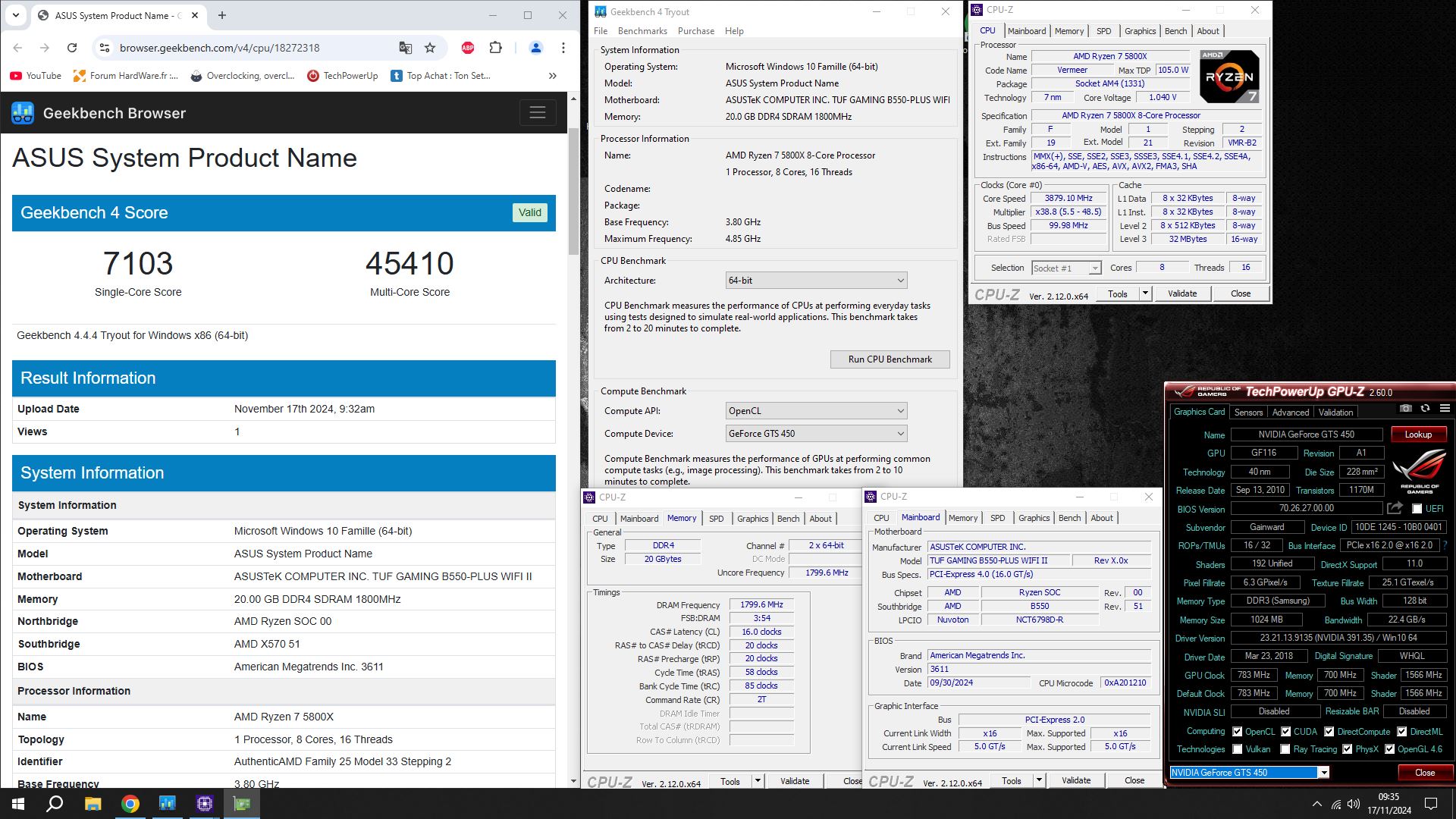Open the Chrome extensions puzzle icon
This screenshot has height=819, width=1456.
pyautogui.click(x=495, y=48)
